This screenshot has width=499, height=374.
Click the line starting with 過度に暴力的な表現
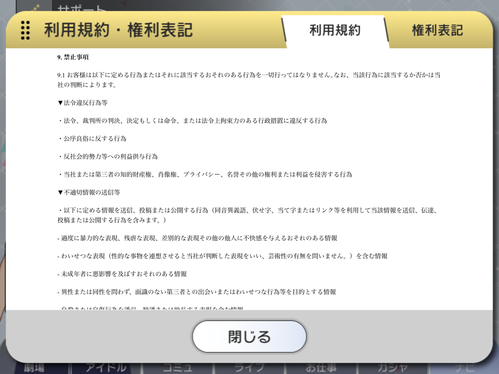197,238
